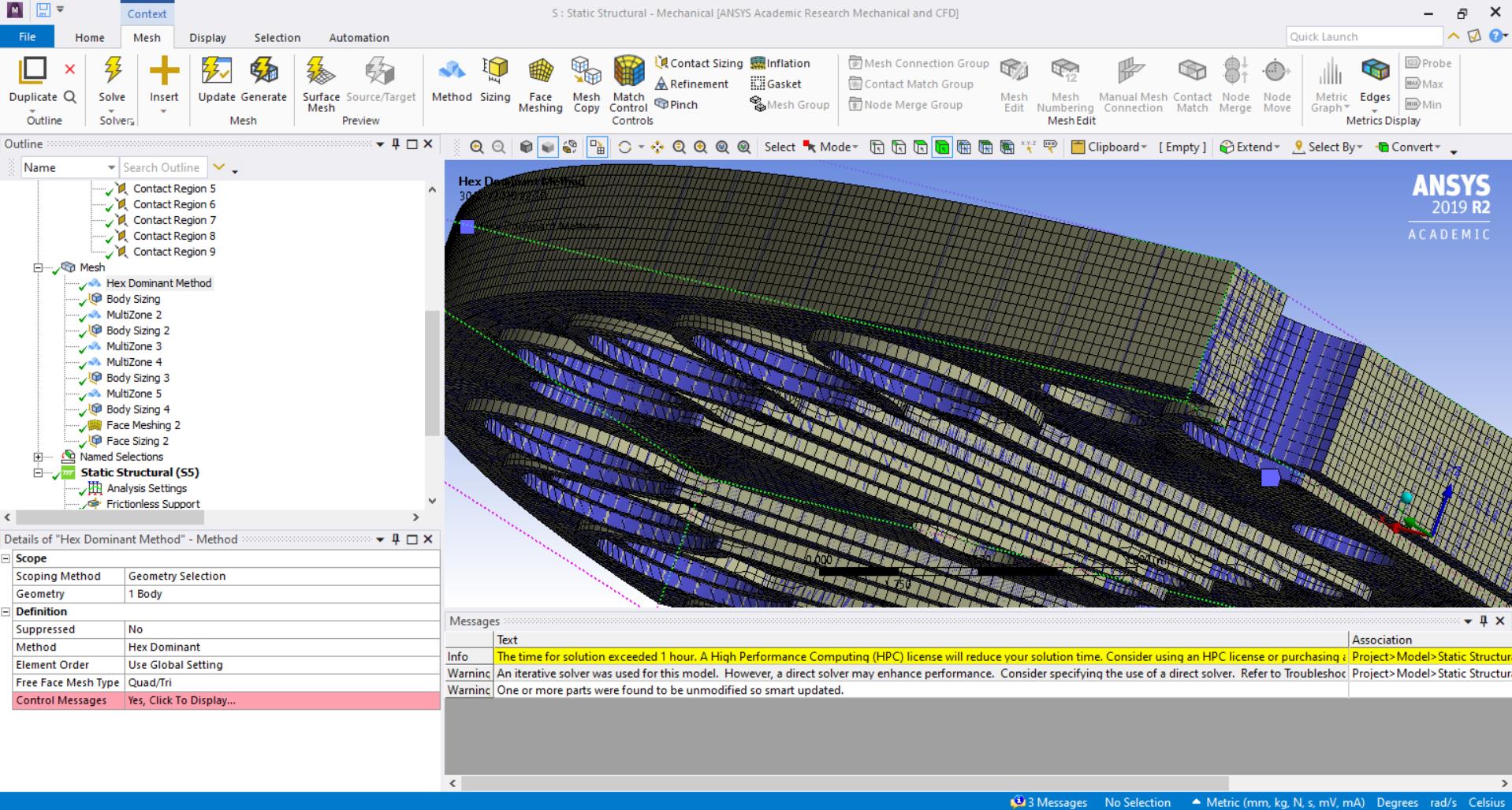Image resolution: width=1512 pixels, height=810 pixels.
Task: Collapse the Static Structural (S5) node
Action: (37, 472)
